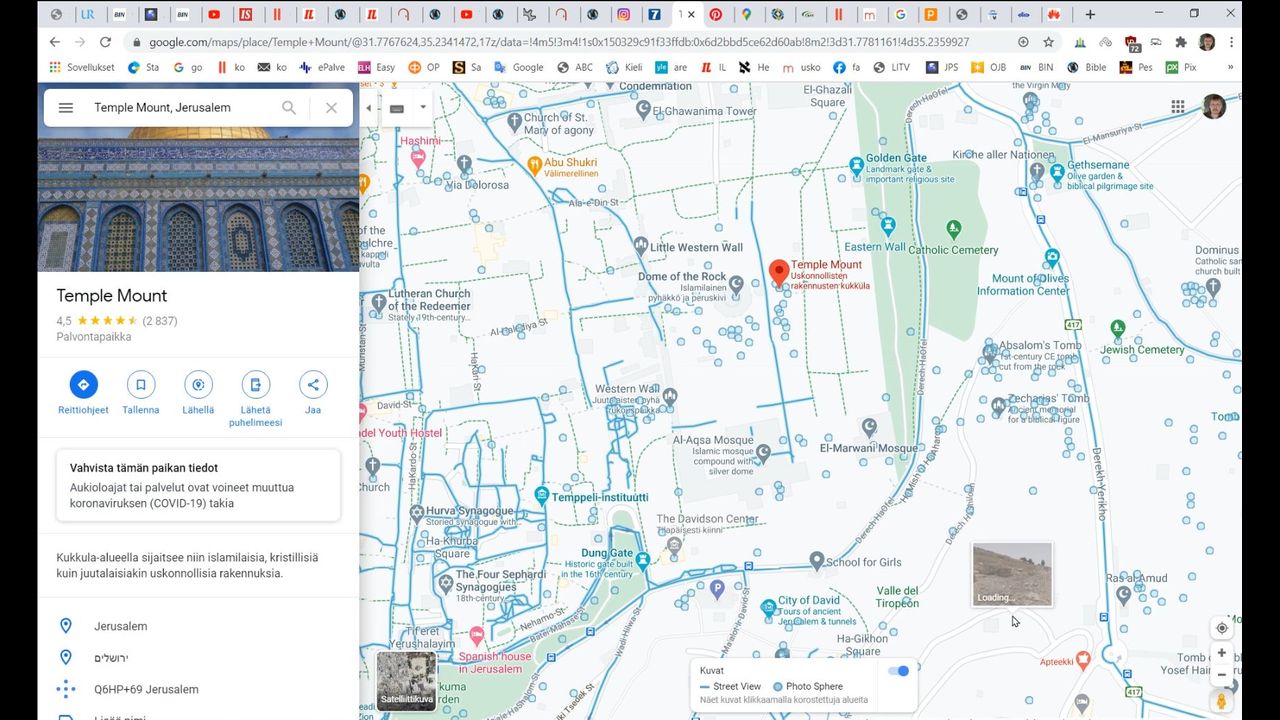Open the keyboard input tools dropdown arrow

point(423,108)
